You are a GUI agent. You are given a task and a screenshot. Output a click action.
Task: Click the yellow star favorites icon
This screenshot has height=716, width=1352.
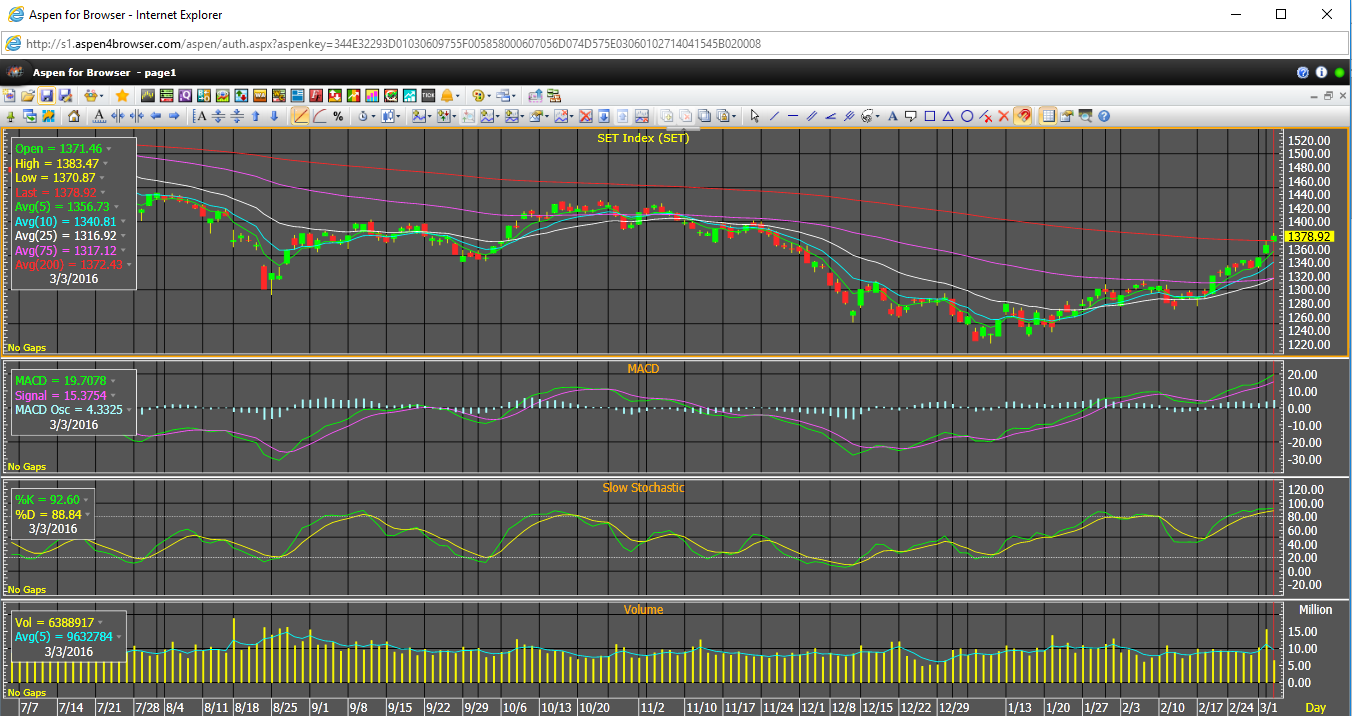pyautogui.click(x=122, y=95)
